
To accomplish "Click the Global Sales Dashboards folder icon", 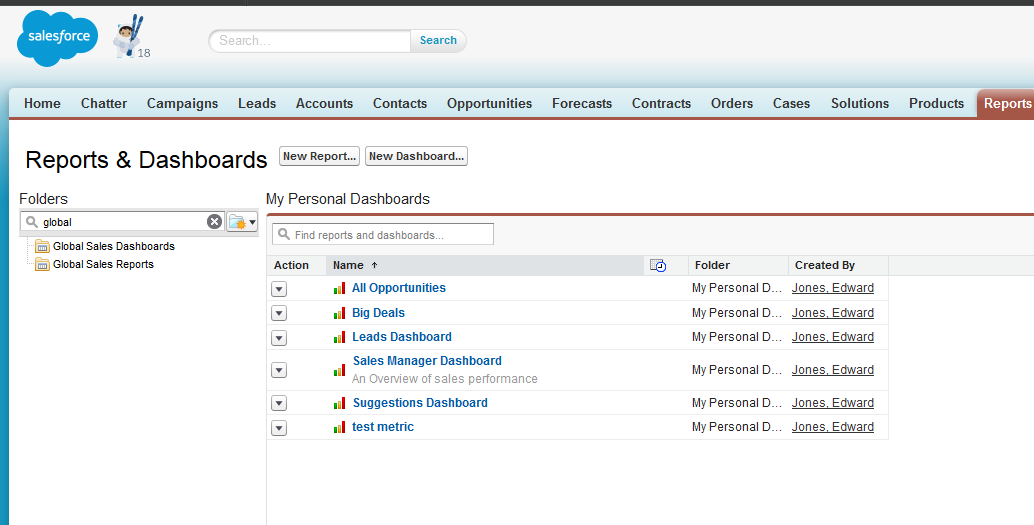I will click(x=42, y=247).
